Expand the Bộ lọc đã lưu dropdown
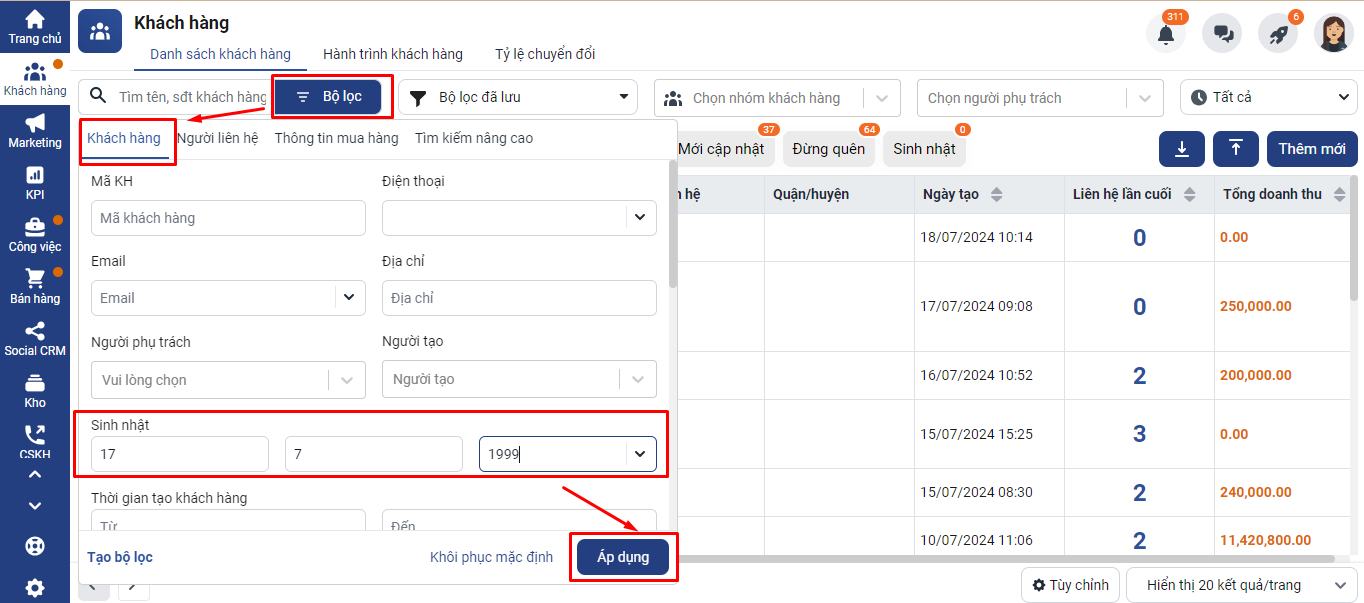Screen dimensions: 1364x603 [x=518, y=97]
